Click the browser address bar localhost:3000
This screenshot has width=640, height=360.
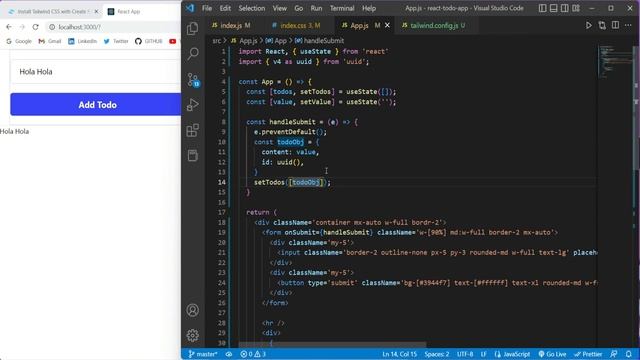79,27
